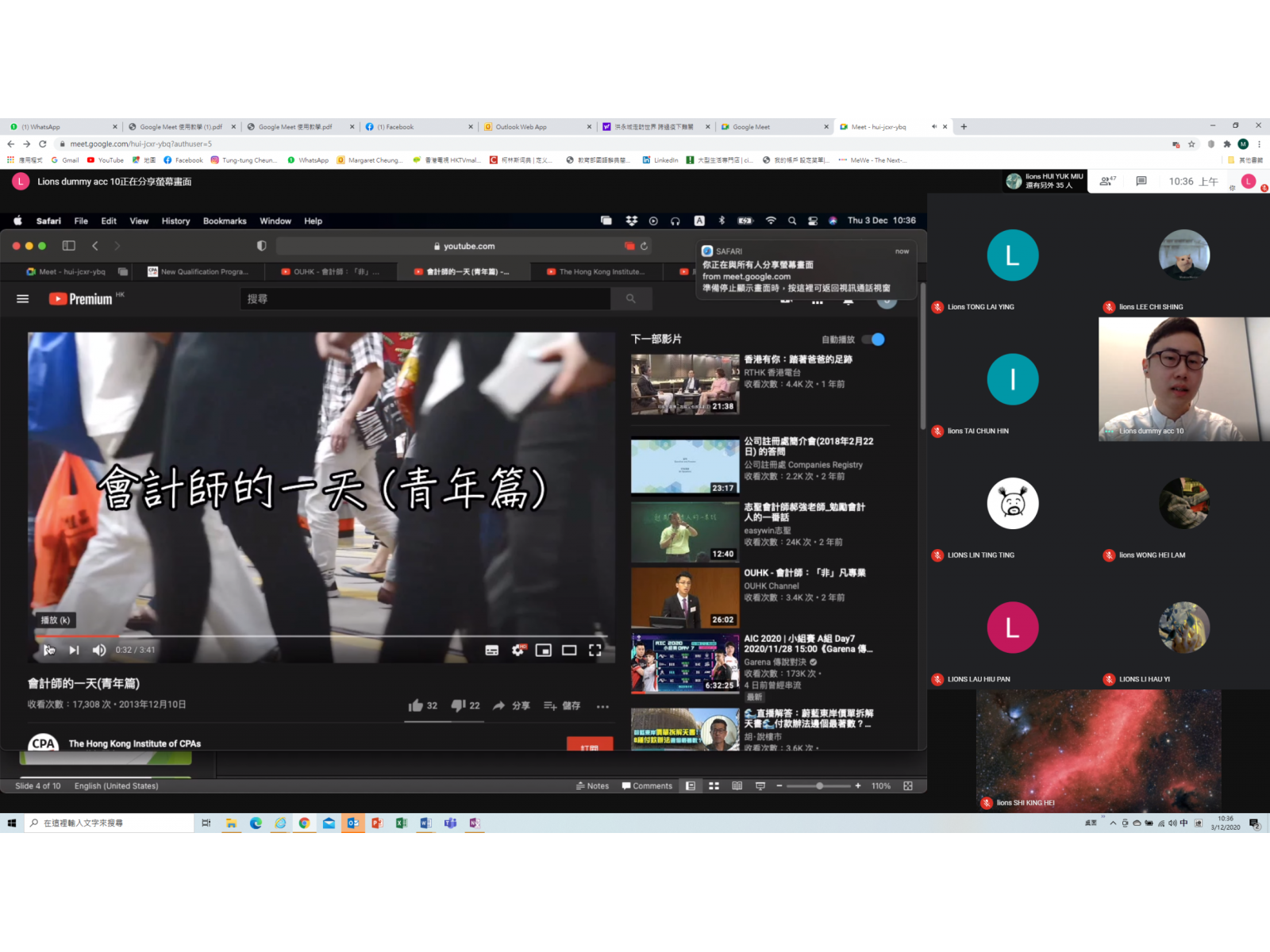Click the YouTube search input field
Image resolution: width=1270 pixels, height=952 pixels.
[x=425, y=299]
